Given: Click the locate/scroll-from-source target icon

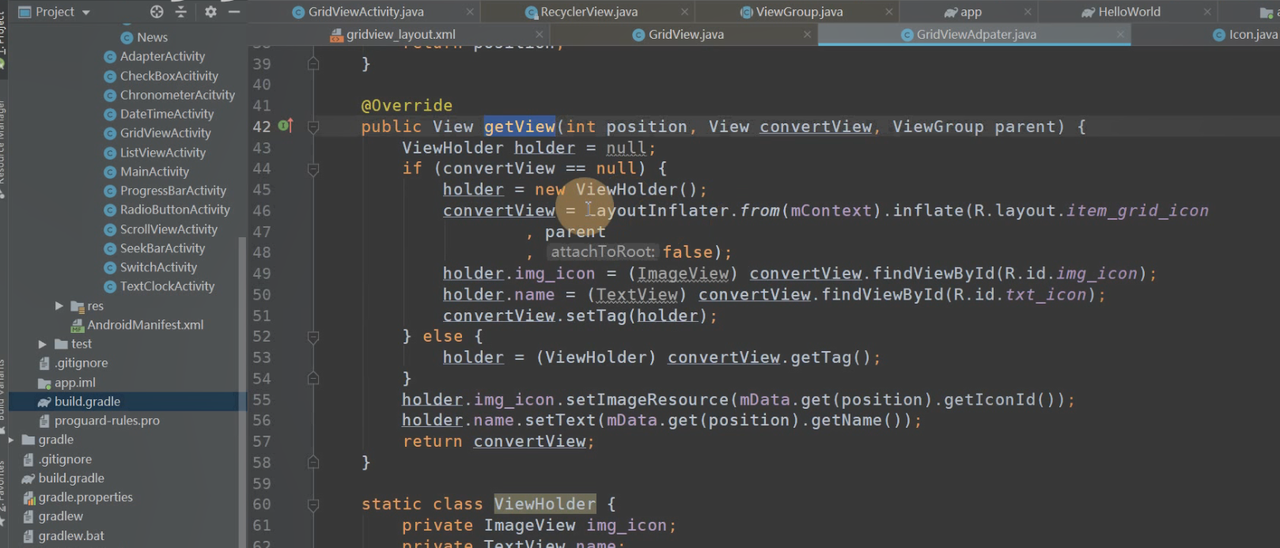Looking at the screenshot, I should [x=157, y=12].
